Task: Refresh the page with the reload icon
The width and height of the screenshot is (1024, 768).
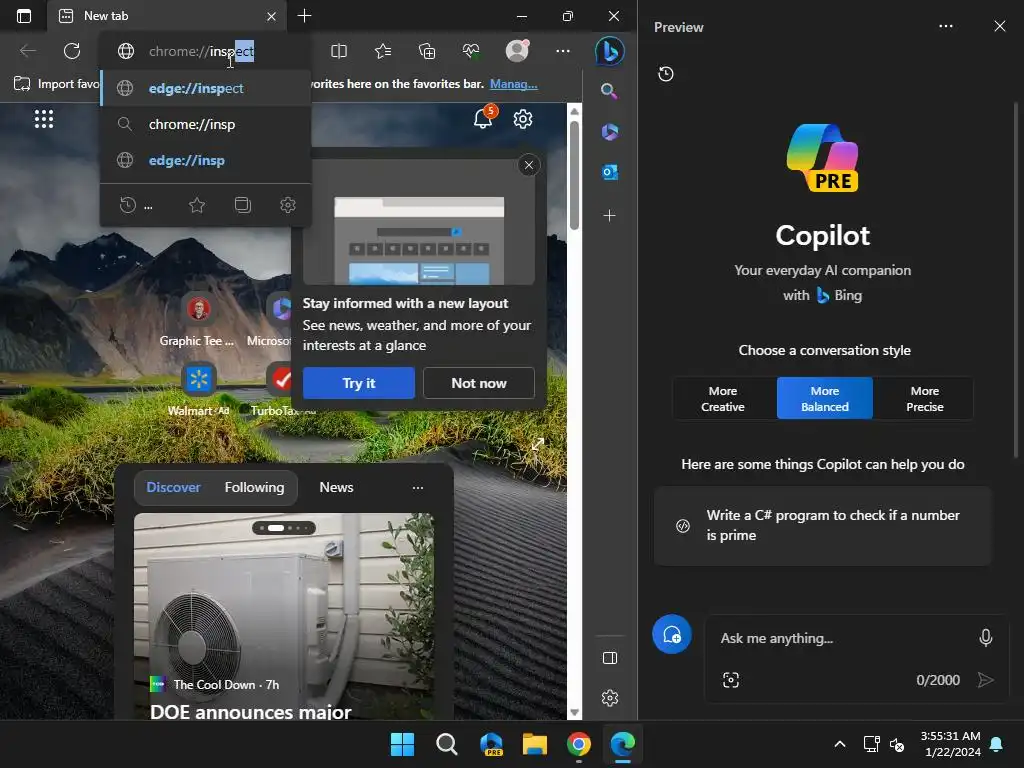Action: [x=72, y=51]
